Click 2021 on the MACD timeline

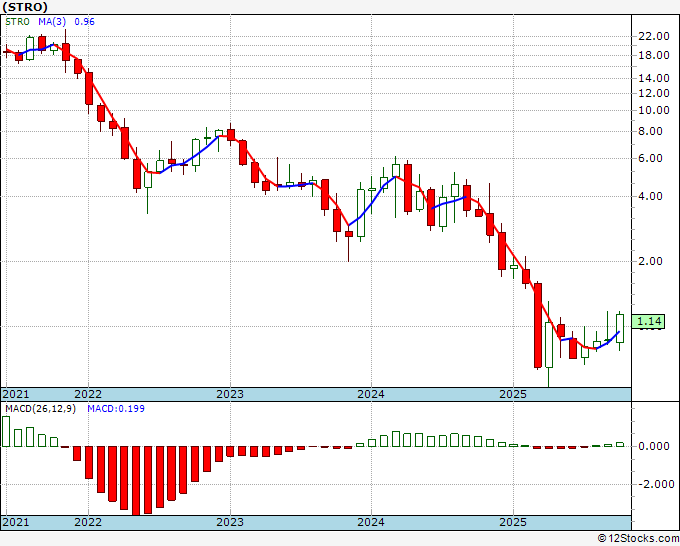click(16, 522)
